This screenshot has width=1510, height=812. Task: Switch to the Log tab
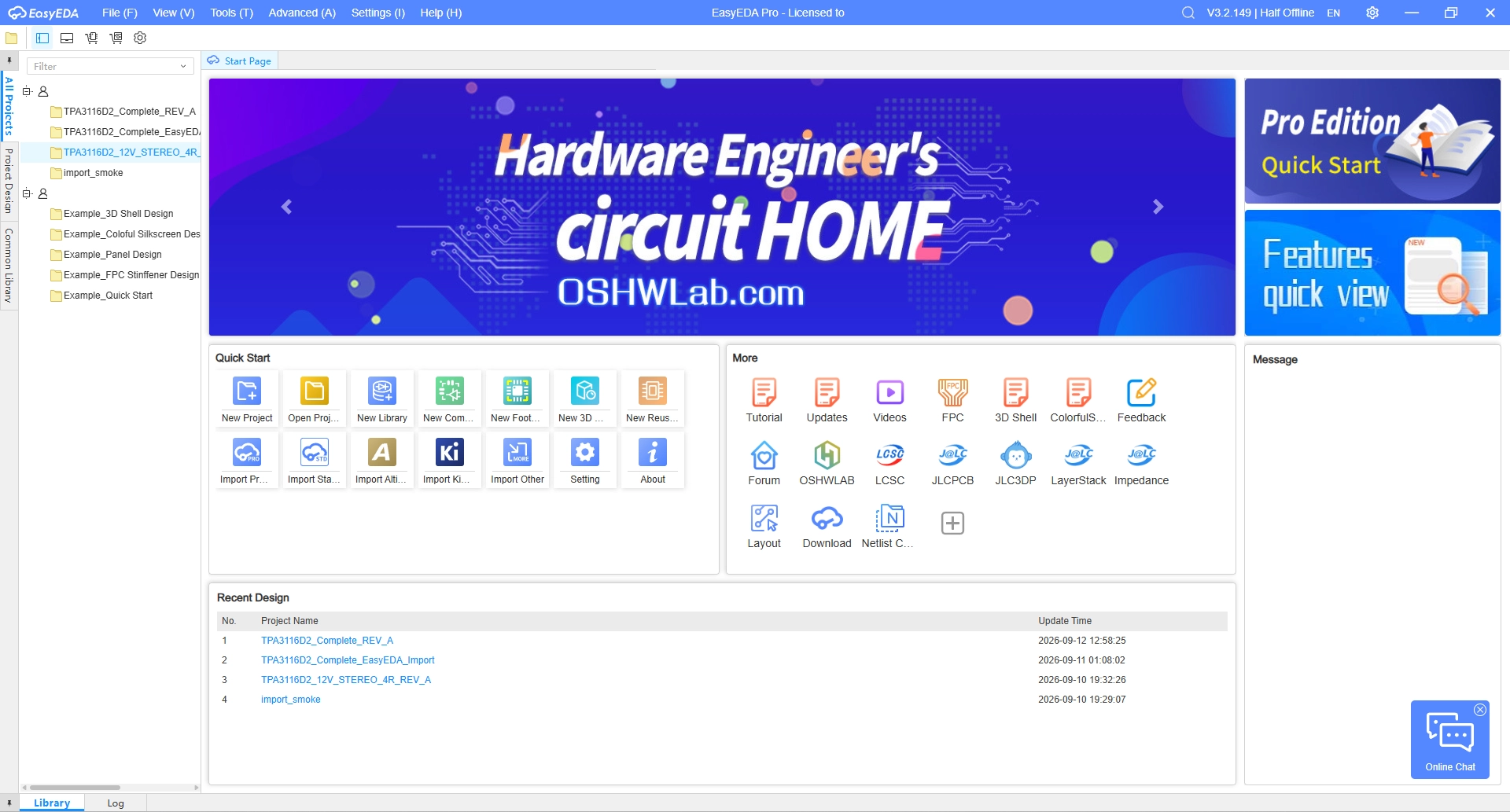[116, 803]
